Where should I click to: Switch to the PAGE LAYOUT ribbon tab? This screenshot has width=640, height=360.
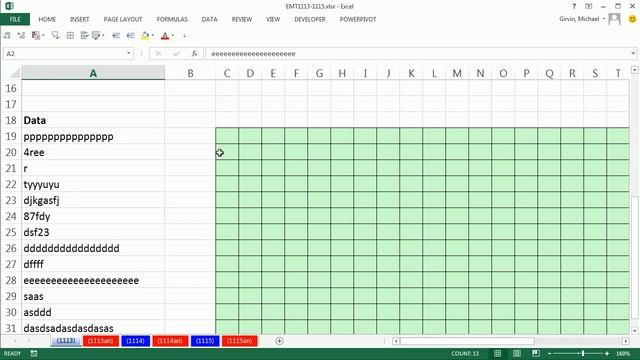[123, 19]
